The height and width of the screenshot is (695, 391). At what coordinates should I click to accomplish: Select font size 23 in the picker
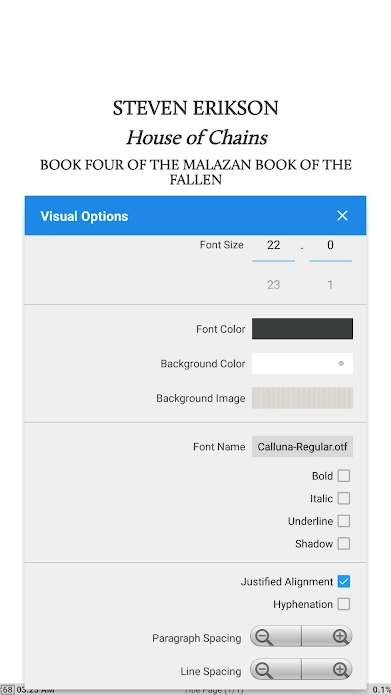(274, 285)
